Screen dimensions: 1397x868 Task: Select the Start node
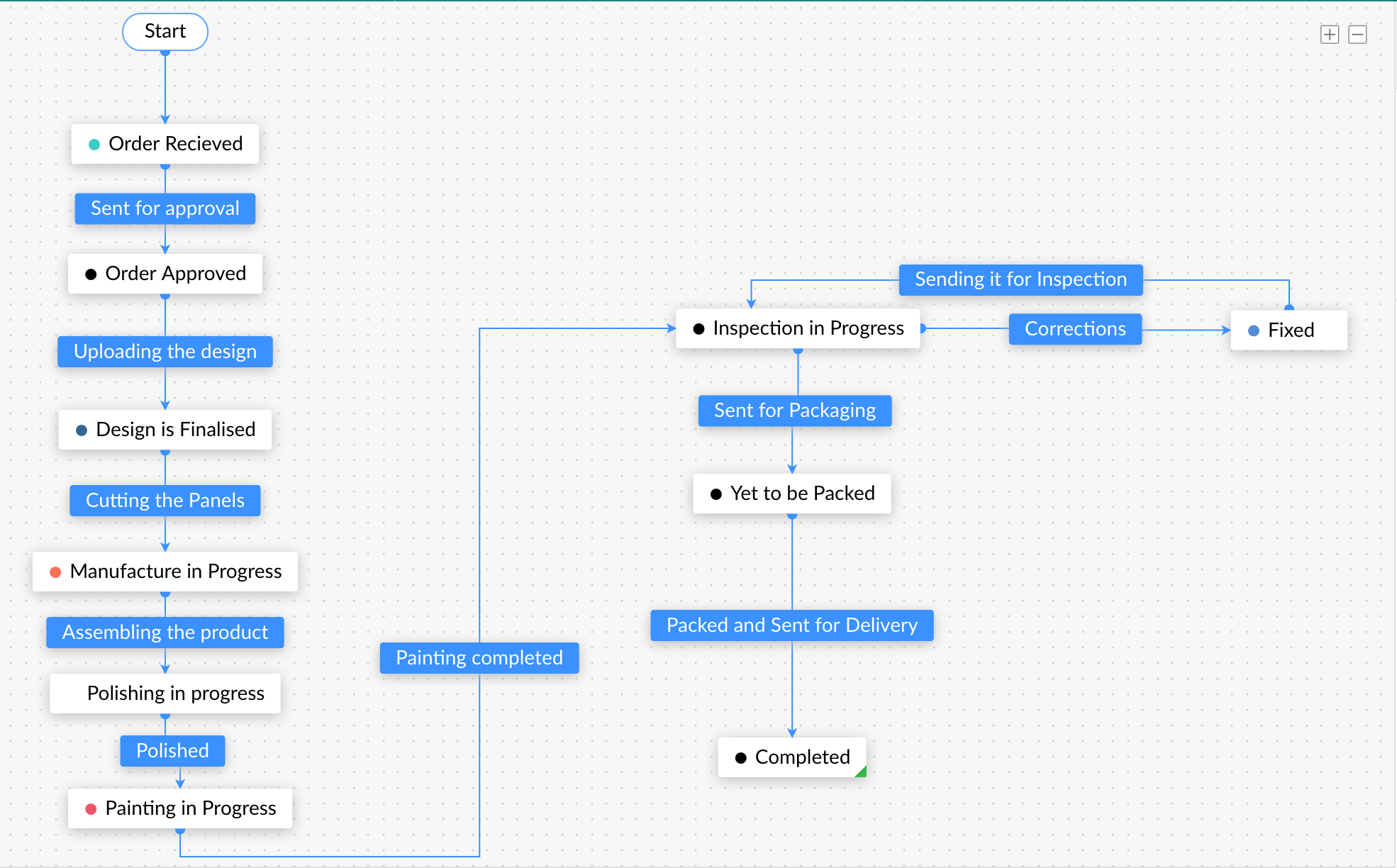pos(165,32)
